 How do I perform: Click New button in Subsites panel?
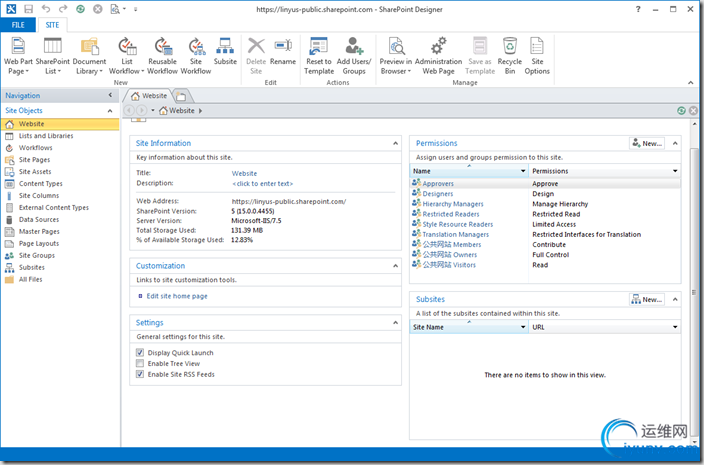pos(647,299)
